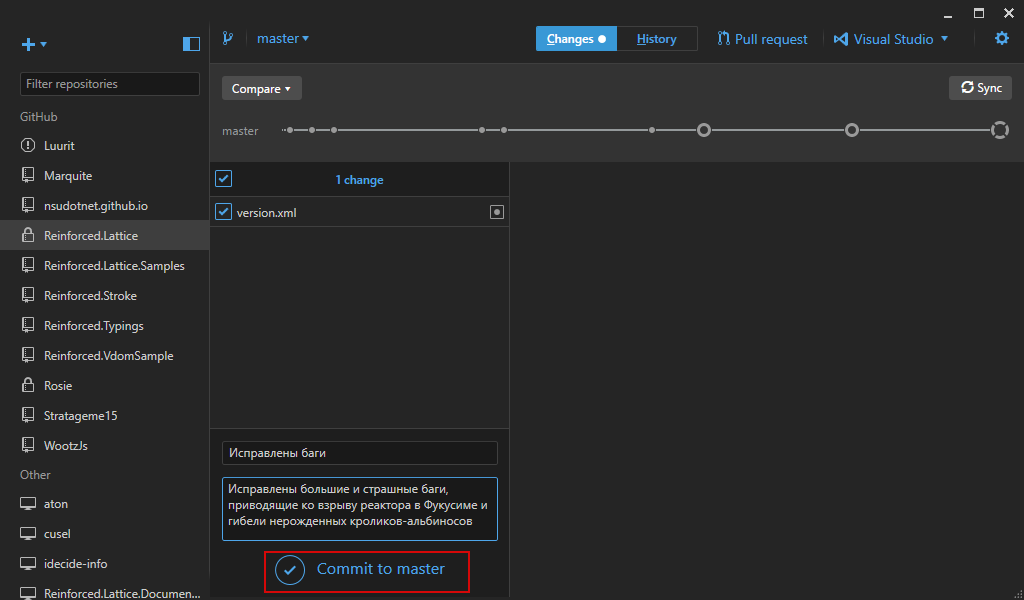Viewport: 1024px width, 600px height.
Task: Click the branch icon beside master
Action: 227,38
